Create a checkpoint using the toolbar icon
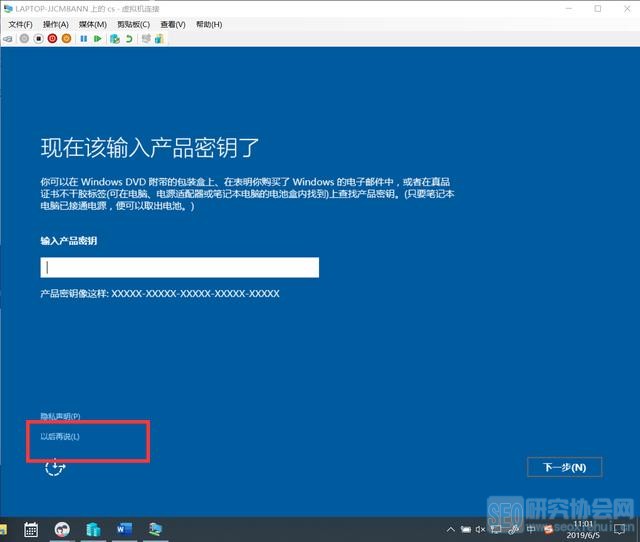640x542 pixels. point(115,39)
